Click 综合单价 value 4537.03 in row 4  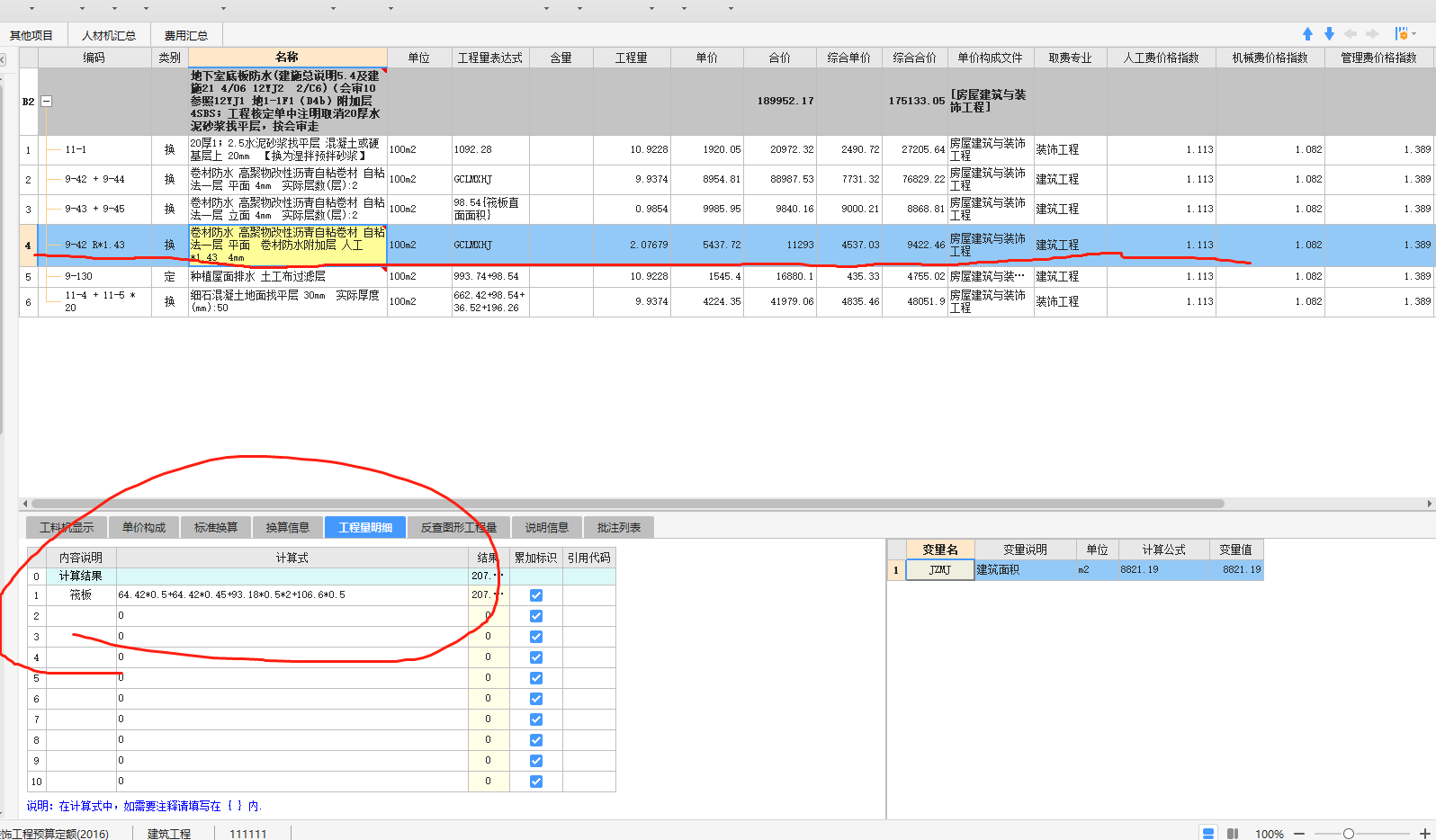point(849,246)
